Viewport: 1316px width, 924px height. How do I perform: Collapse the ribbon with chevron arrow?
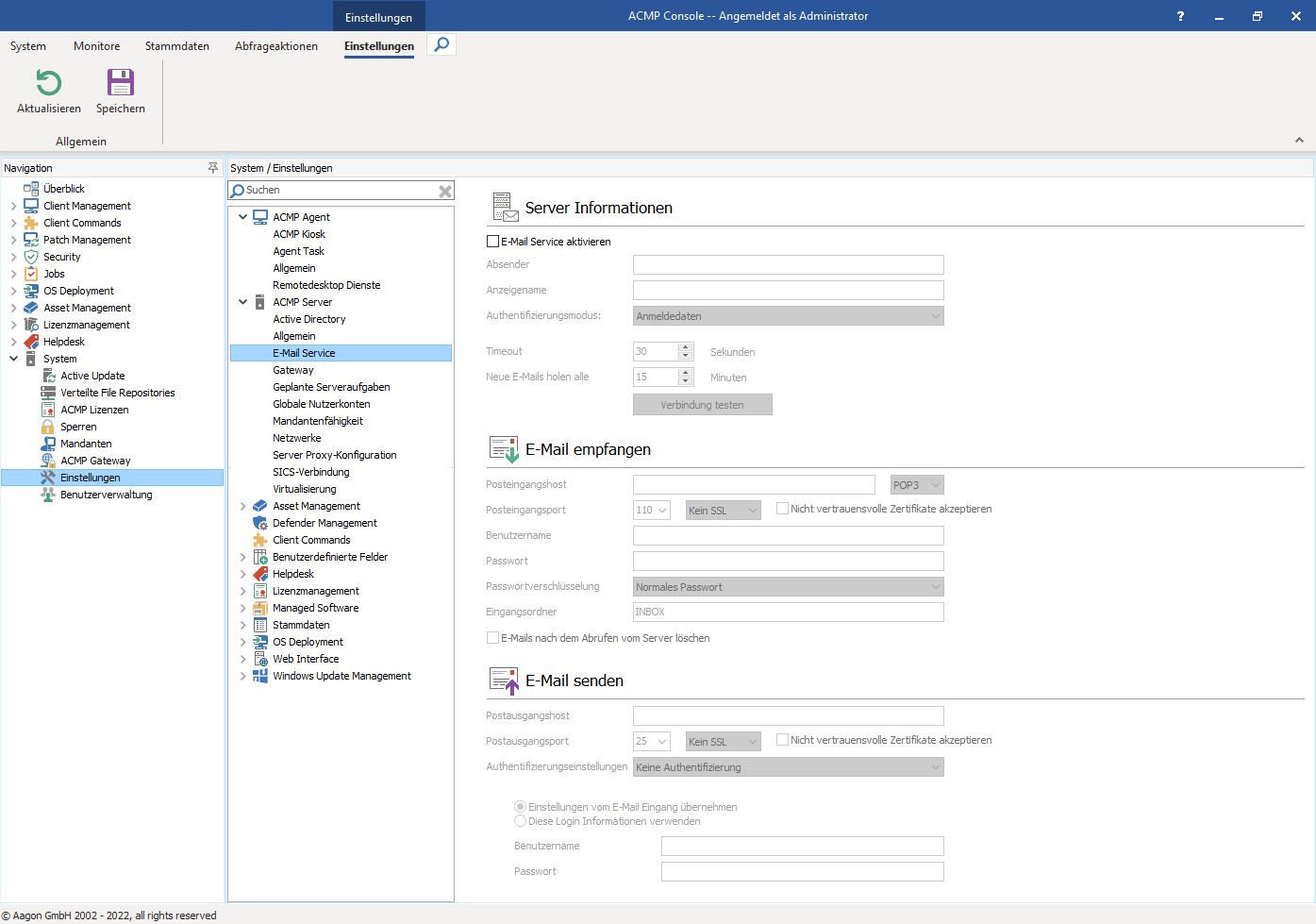pyautogui.click(x=1299, y=140)
